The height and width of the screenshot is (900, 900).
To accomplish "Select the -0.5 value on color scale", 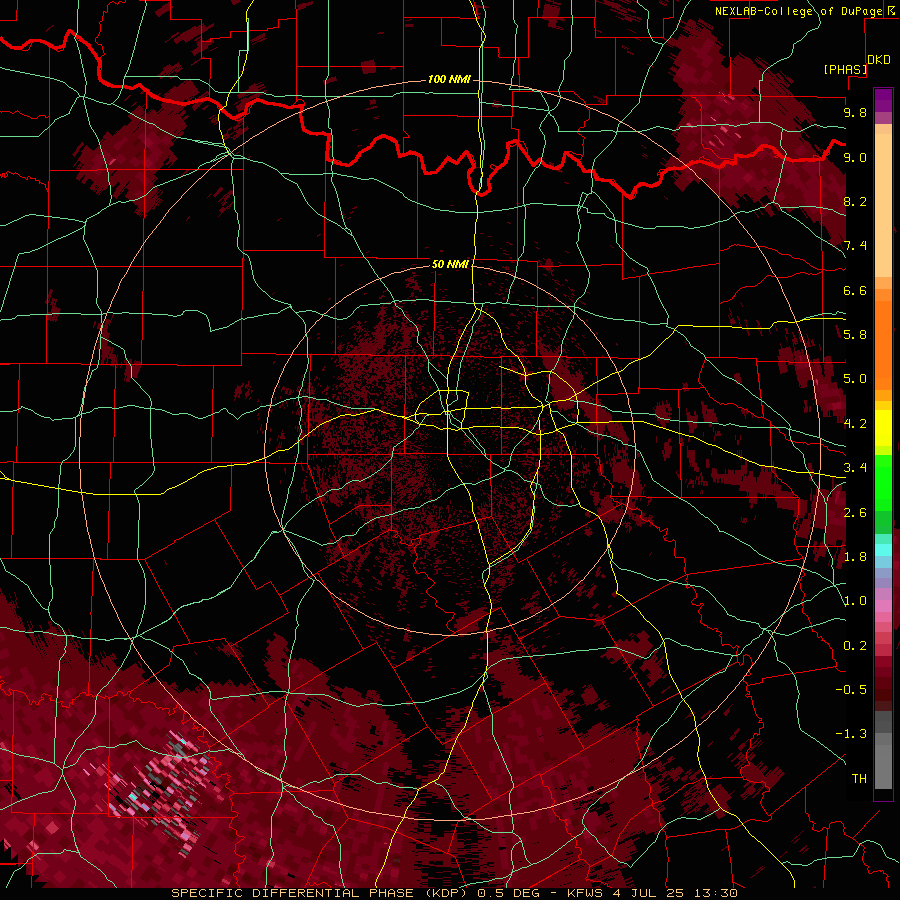I will click(x=852, y=689).
